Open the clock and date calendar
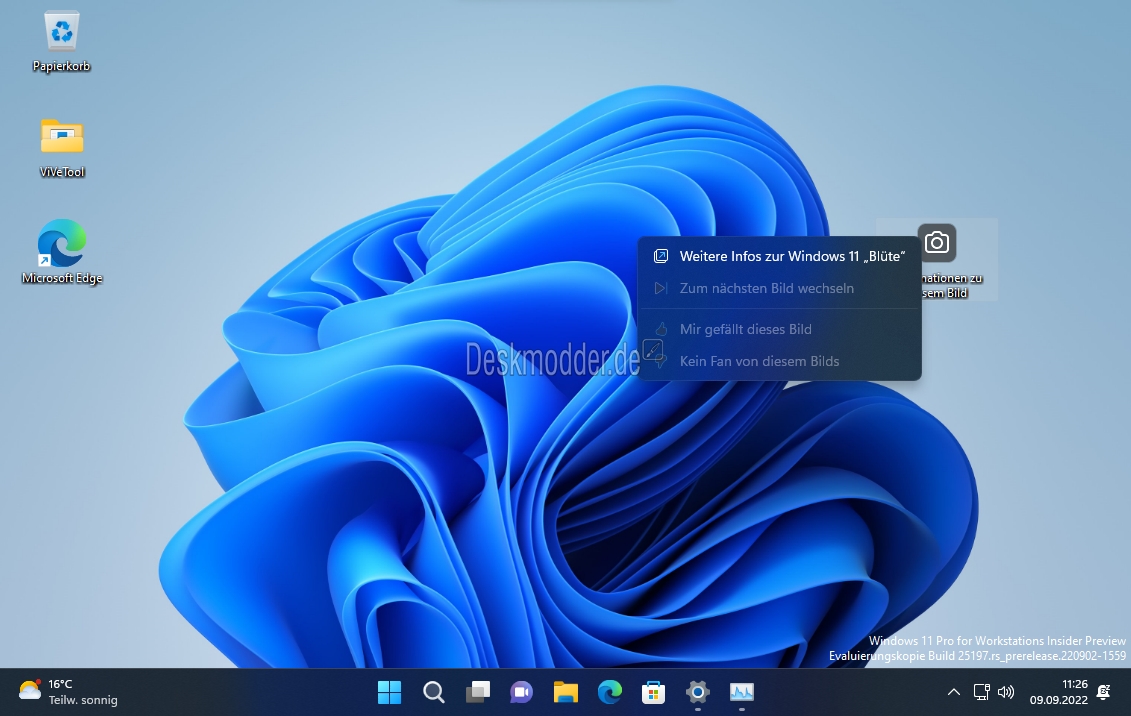 click(1062, 692)
